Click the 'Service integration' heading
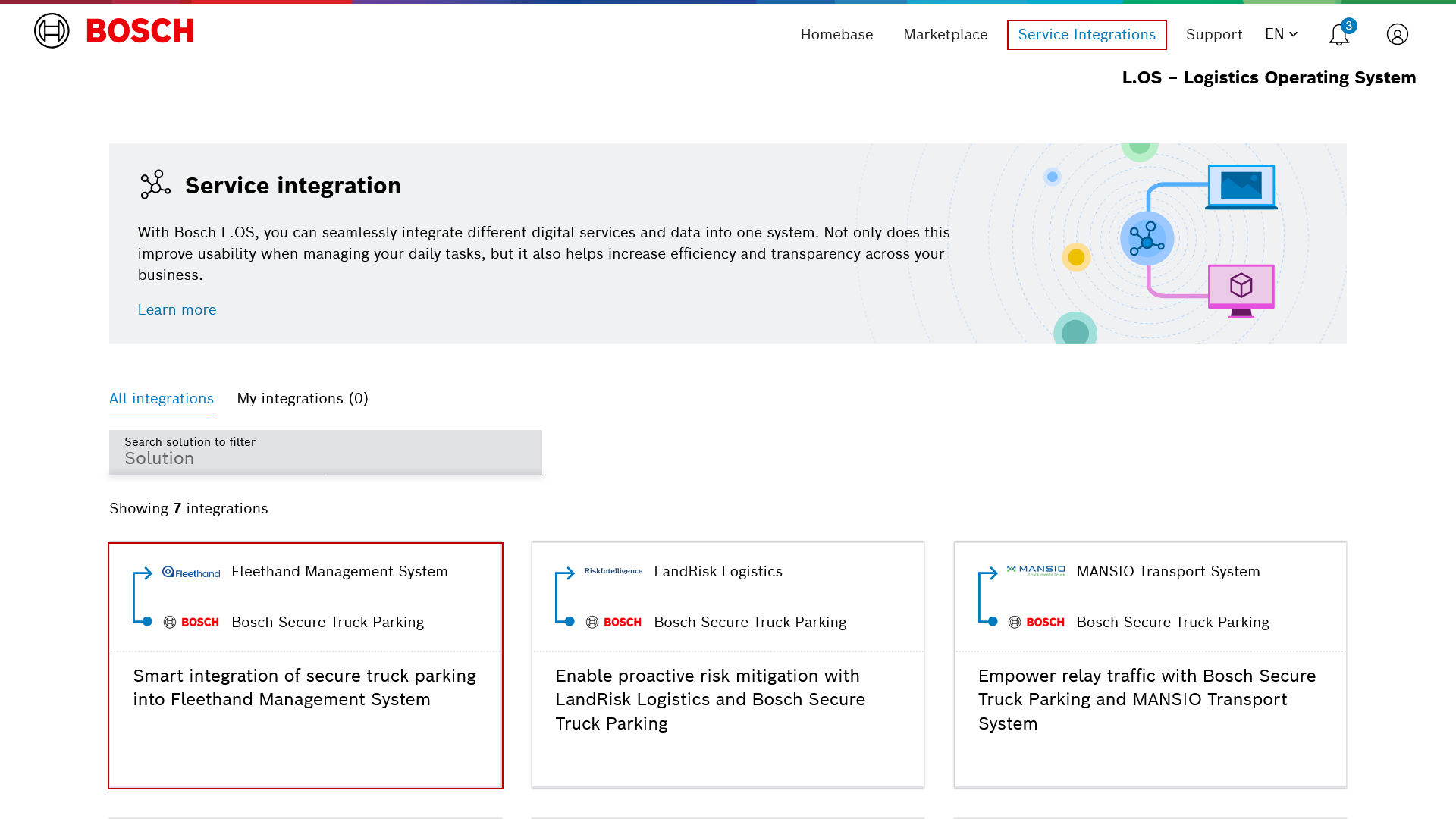Image resolution: width=1456 pixels, height=819 pixels. click(x=293, y=186)
